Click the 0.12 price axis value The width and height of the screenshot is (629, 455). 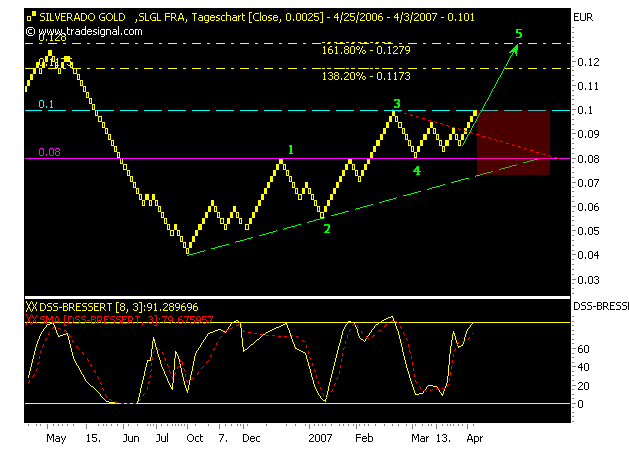[588, 62]
